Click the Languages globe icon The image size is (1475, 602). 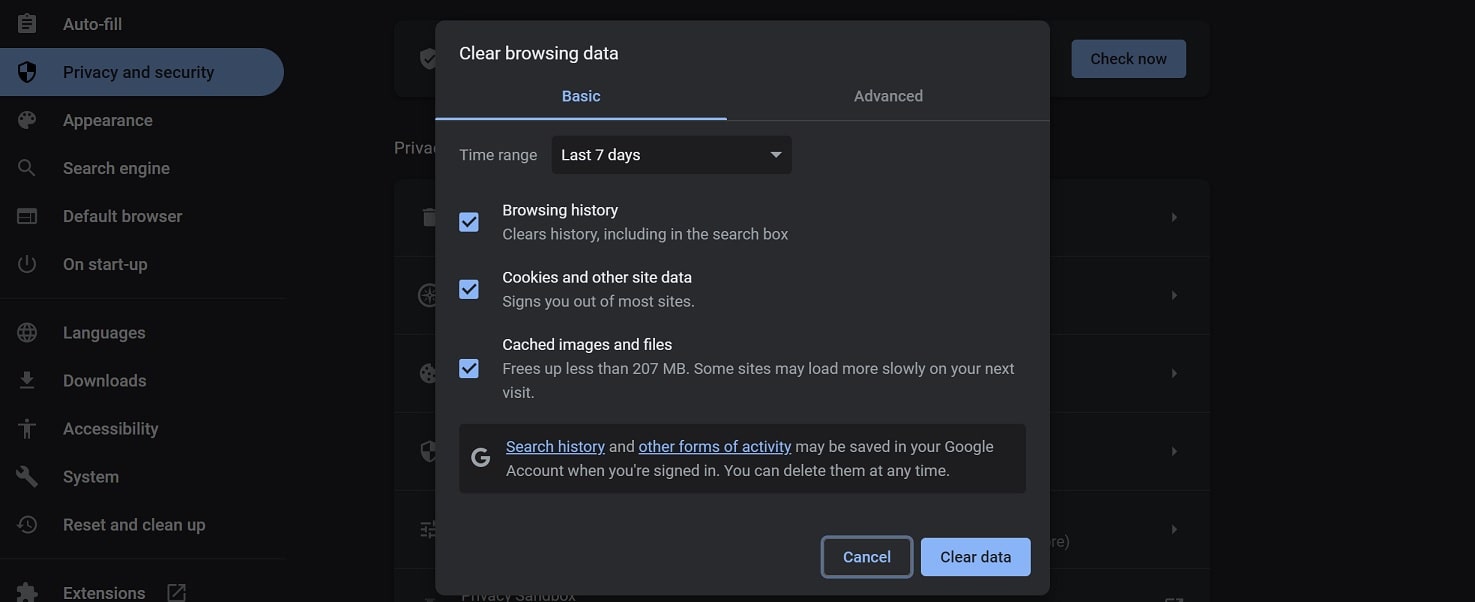27,333
